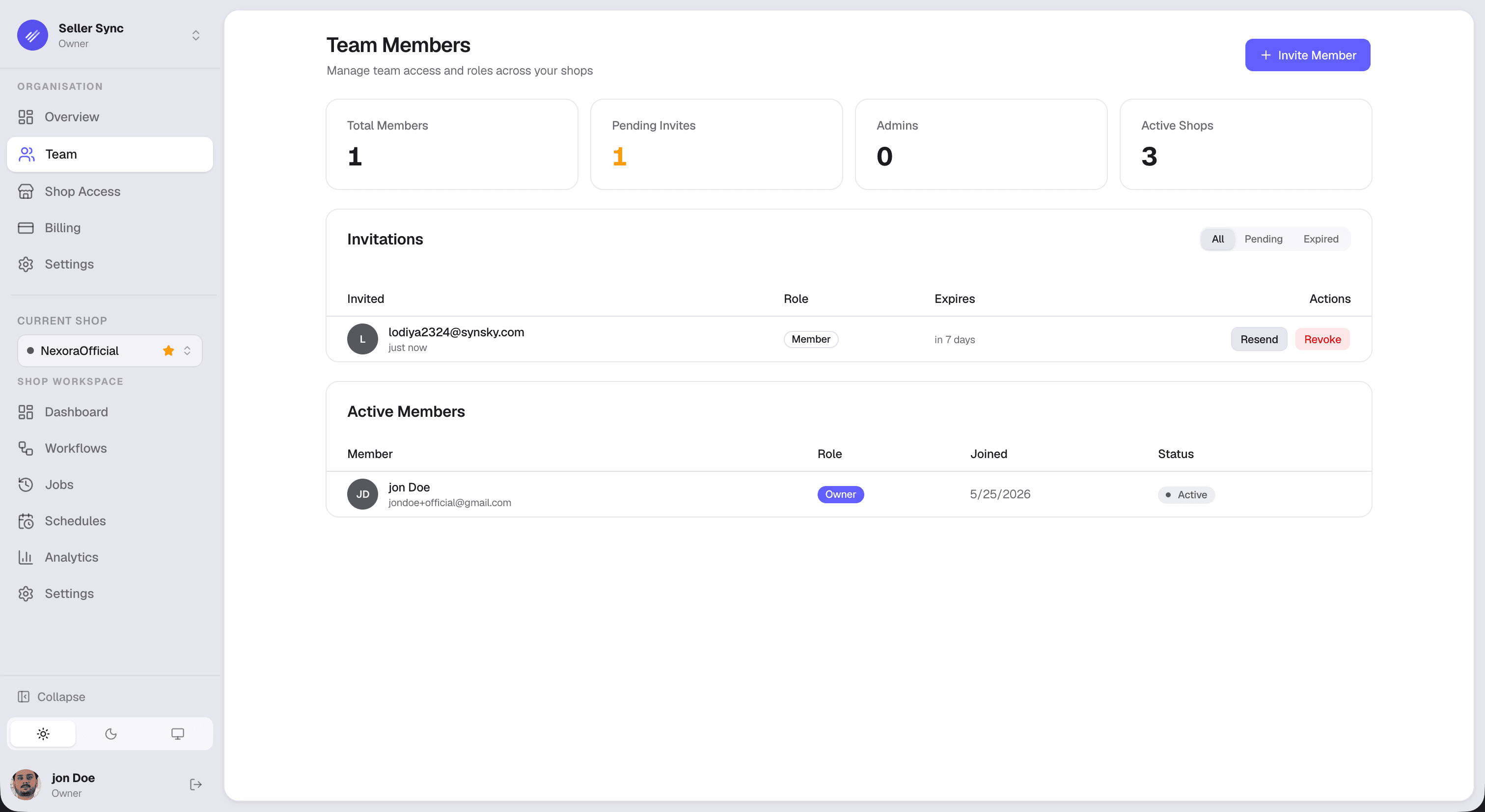Screen dimensions: 1485x812
Task: Click the 5/25/2026 joined date
Action: [x=1000, y=494]
